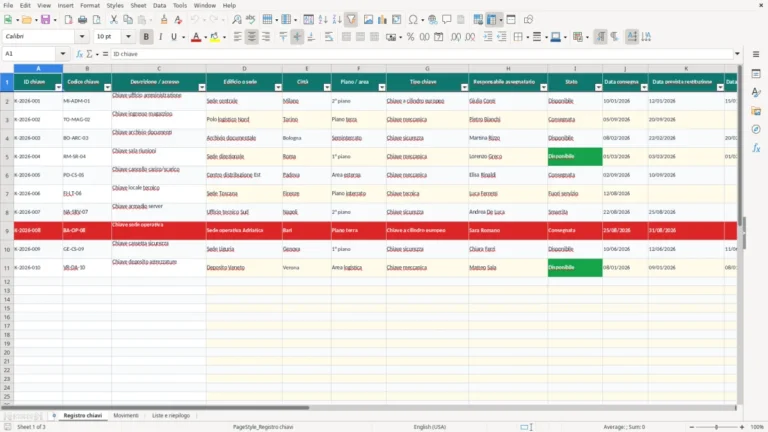The image size is (768, 432).
Task: Select green Disponibile cell in row 5
Action: 575,157
